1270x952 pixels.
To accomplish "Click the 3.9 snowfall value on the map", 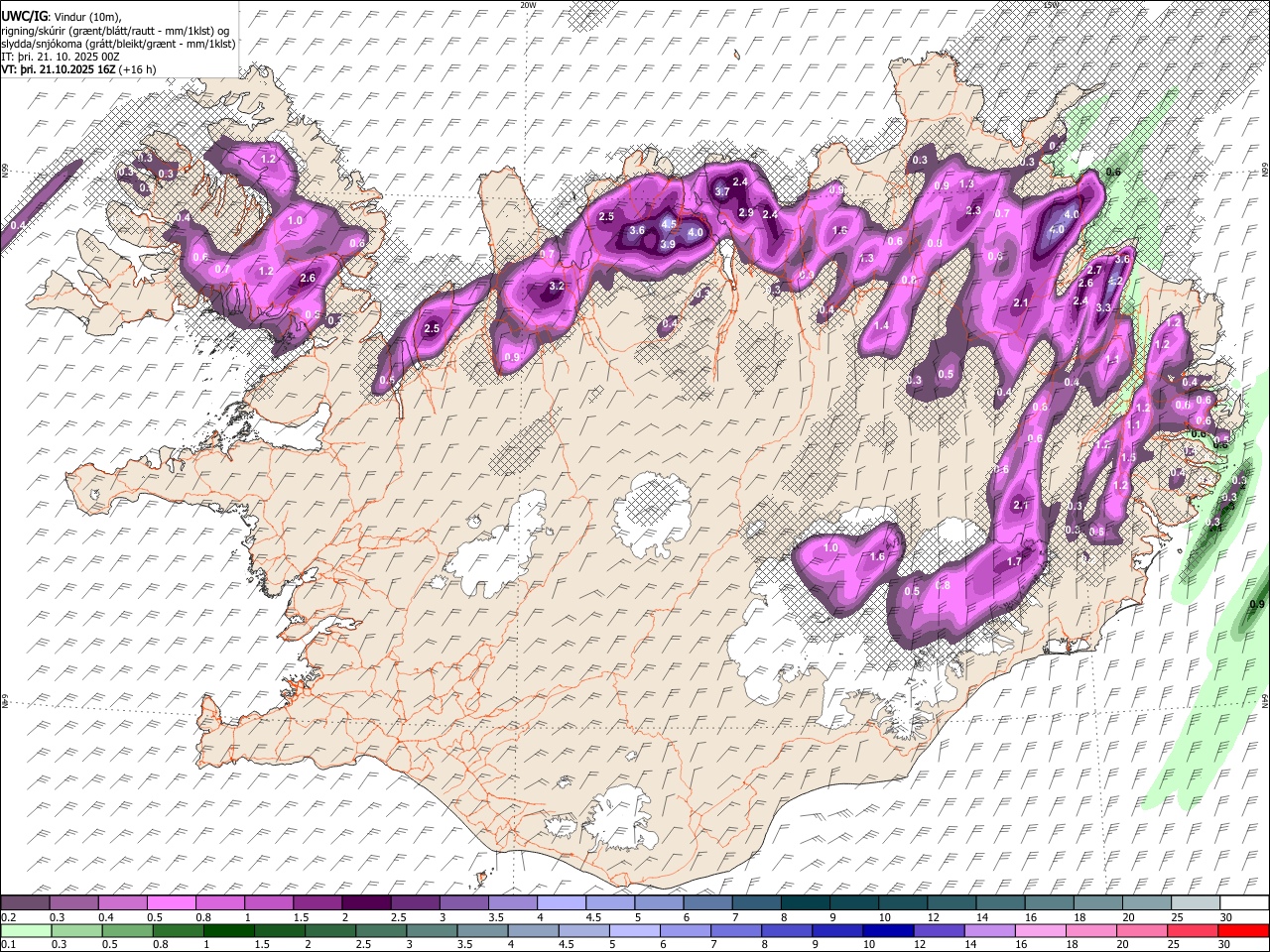I will tap(668, 244).
